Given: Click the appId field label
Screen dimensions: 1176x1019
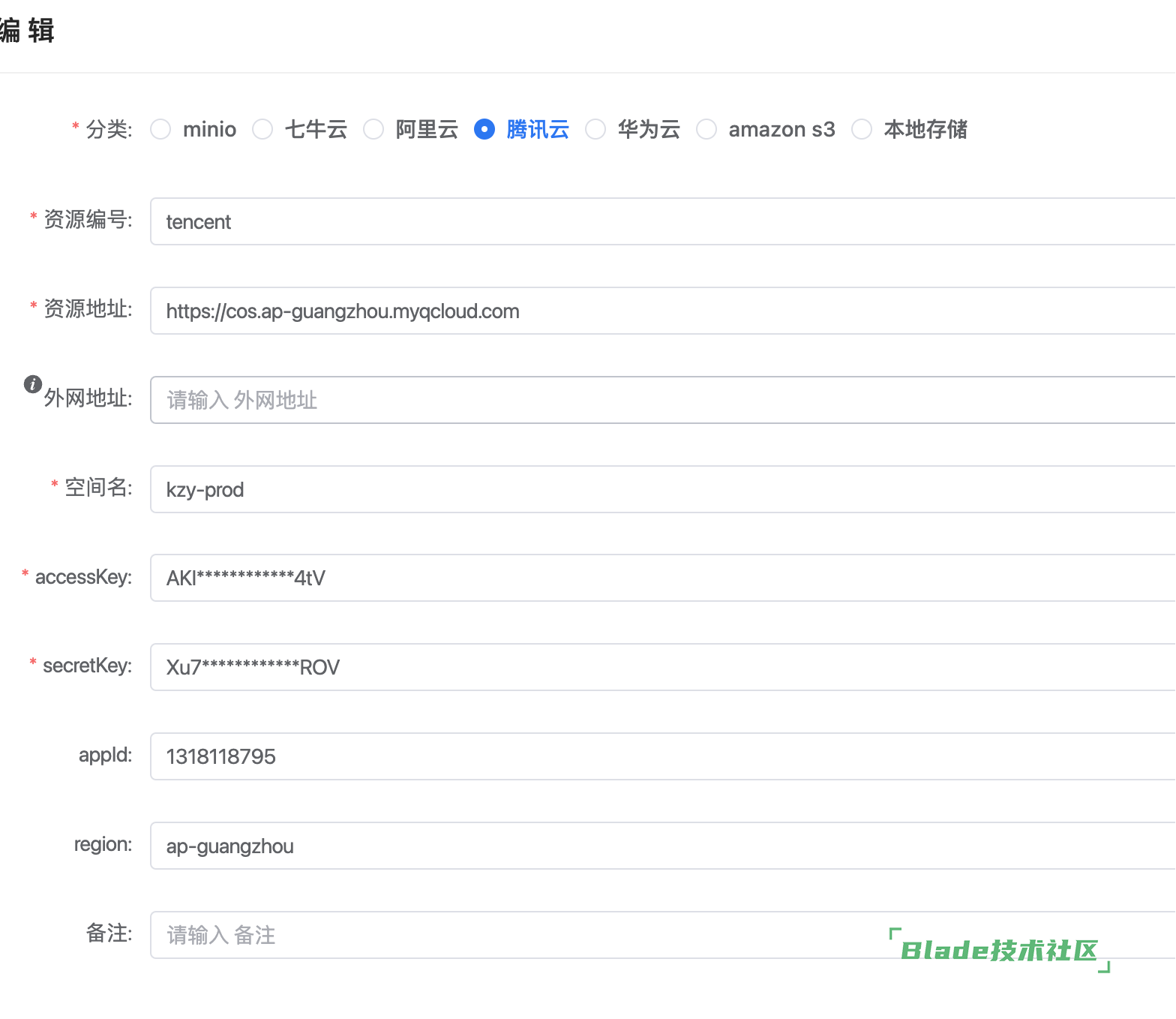Looking at the screenshot, I should tap(105, 755).
